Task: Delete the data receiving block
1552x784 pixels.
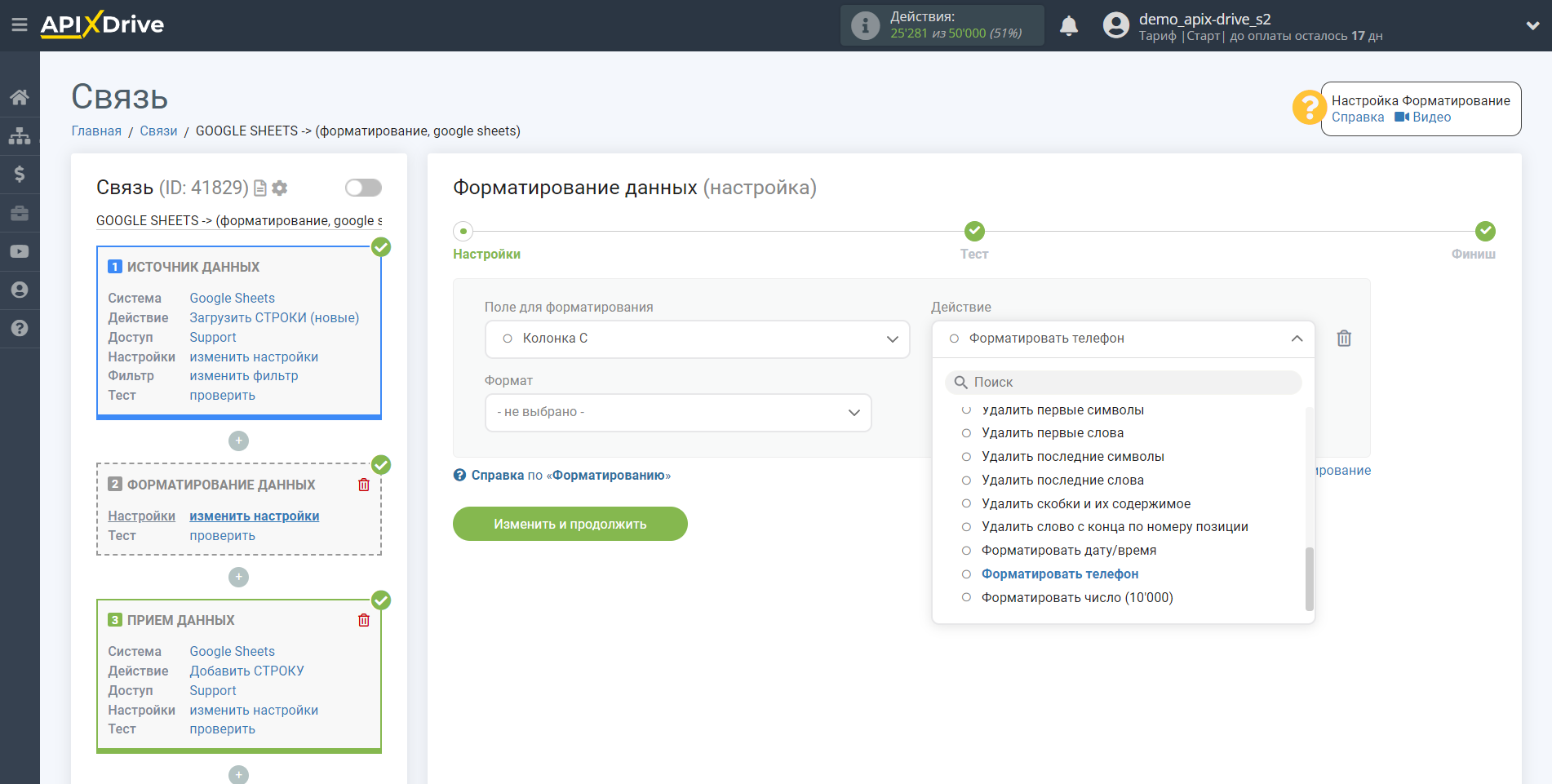Action: point(364,620)
